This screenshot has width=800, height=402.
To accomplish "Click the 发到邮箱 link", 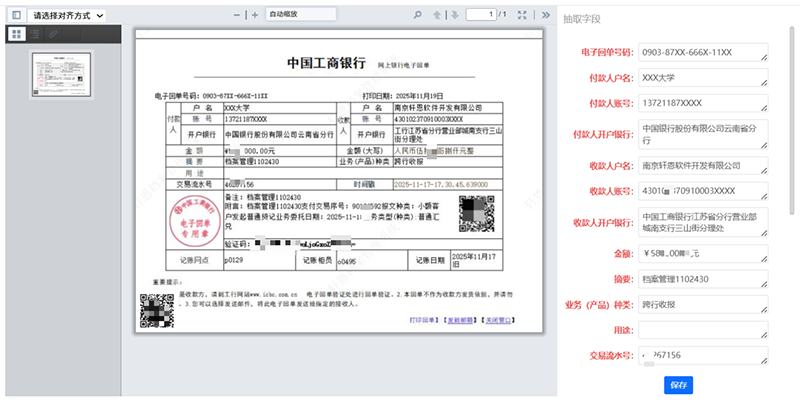I will 461,320.
